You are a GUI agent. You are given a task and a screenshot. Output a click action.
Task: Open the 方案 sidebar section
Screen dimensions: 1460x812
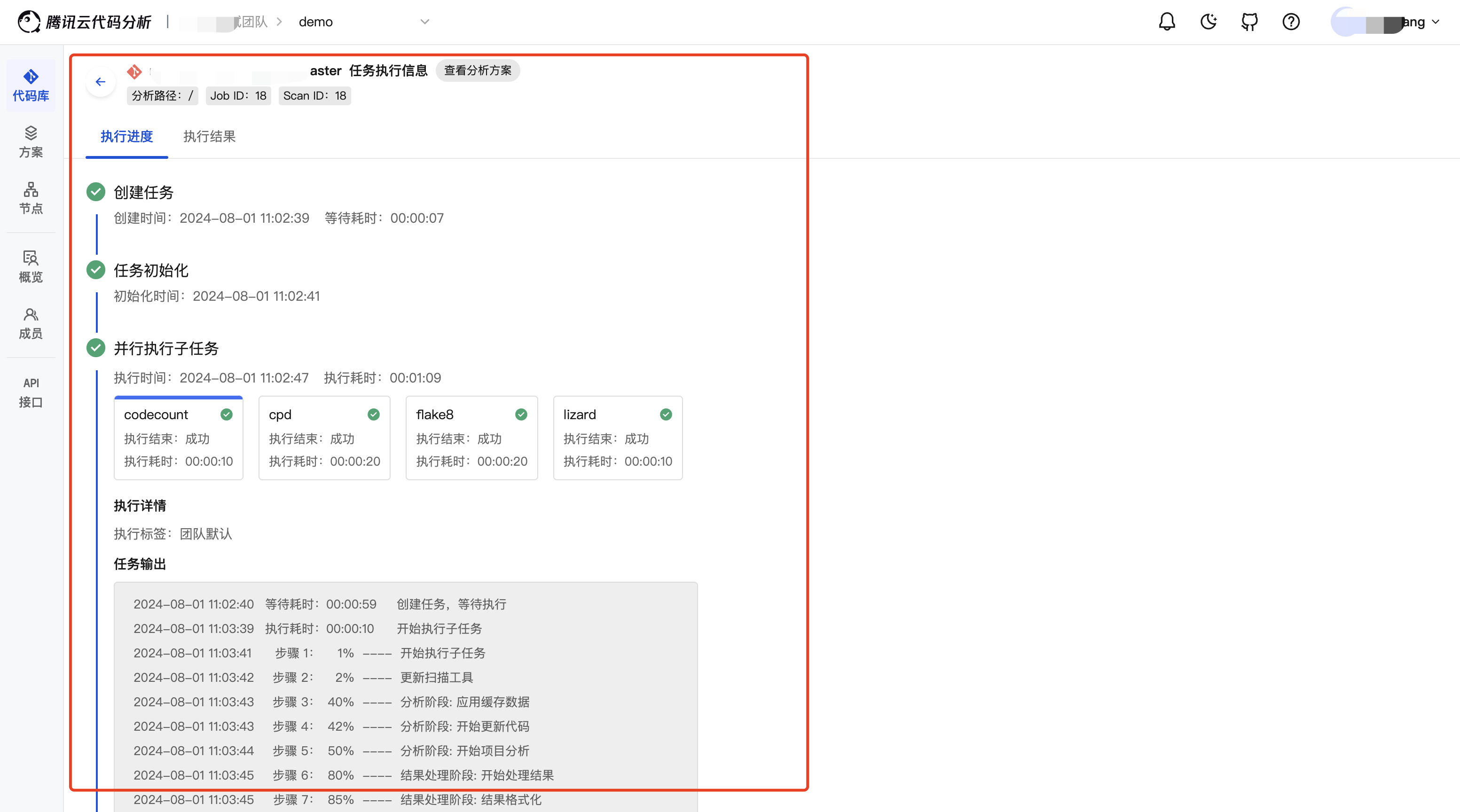tap(31, 142)
